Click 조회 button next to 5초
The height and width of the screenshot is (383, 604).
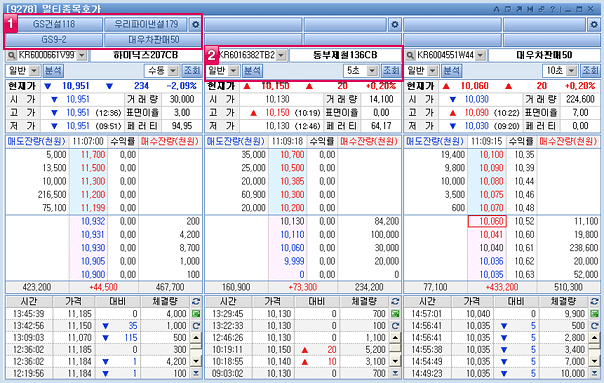click(391, 71)
